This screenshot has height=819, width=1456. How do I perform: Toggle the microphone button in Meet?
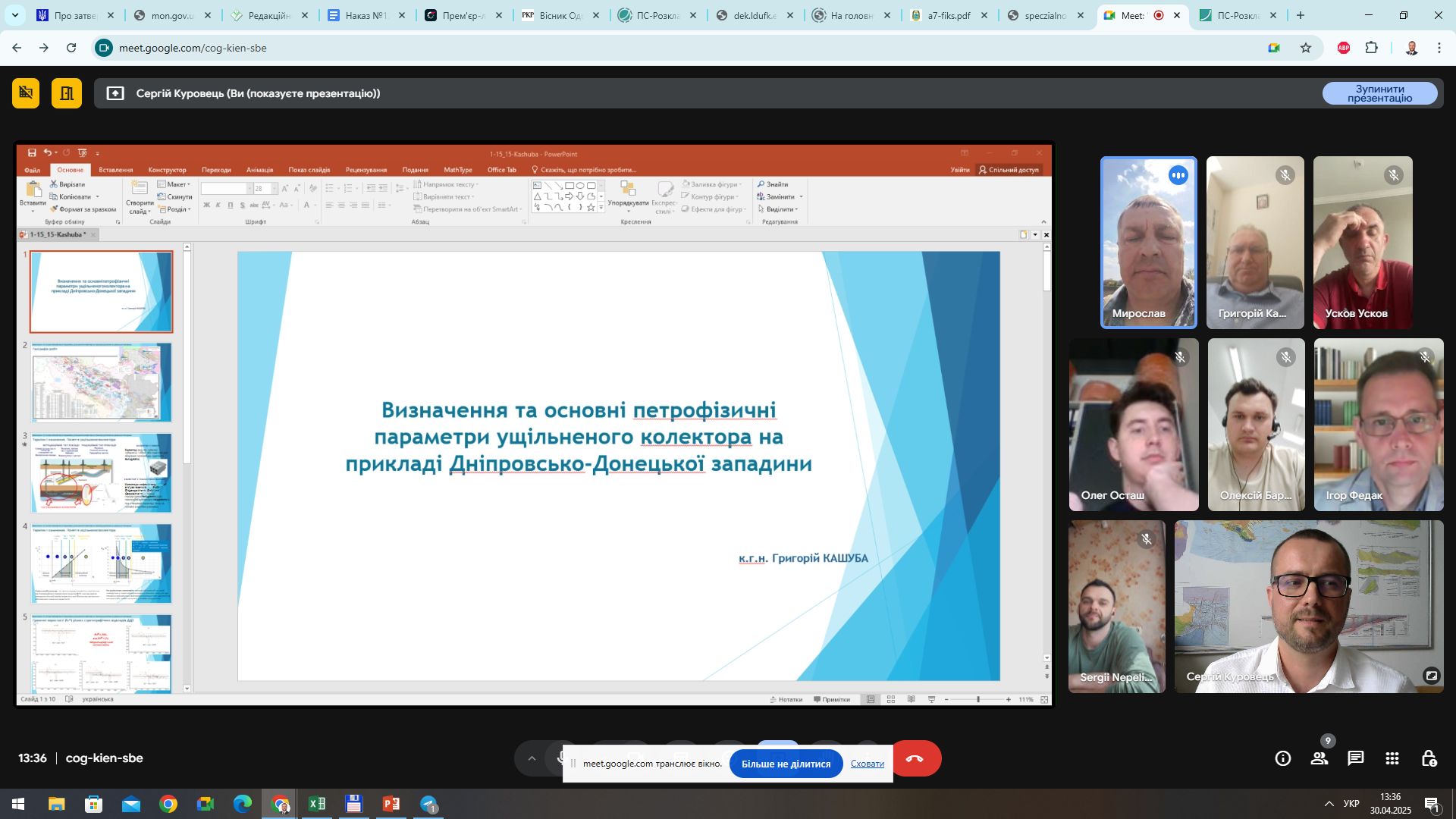click(x=562, y=758)
